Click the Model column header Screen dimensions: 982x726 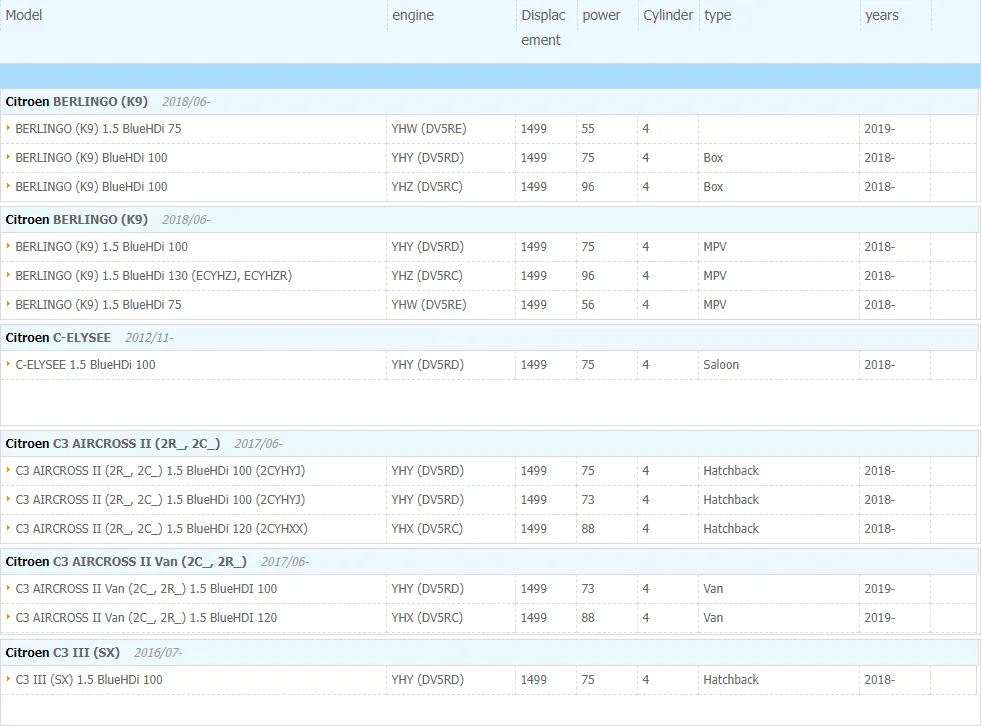tap(24, 15)
